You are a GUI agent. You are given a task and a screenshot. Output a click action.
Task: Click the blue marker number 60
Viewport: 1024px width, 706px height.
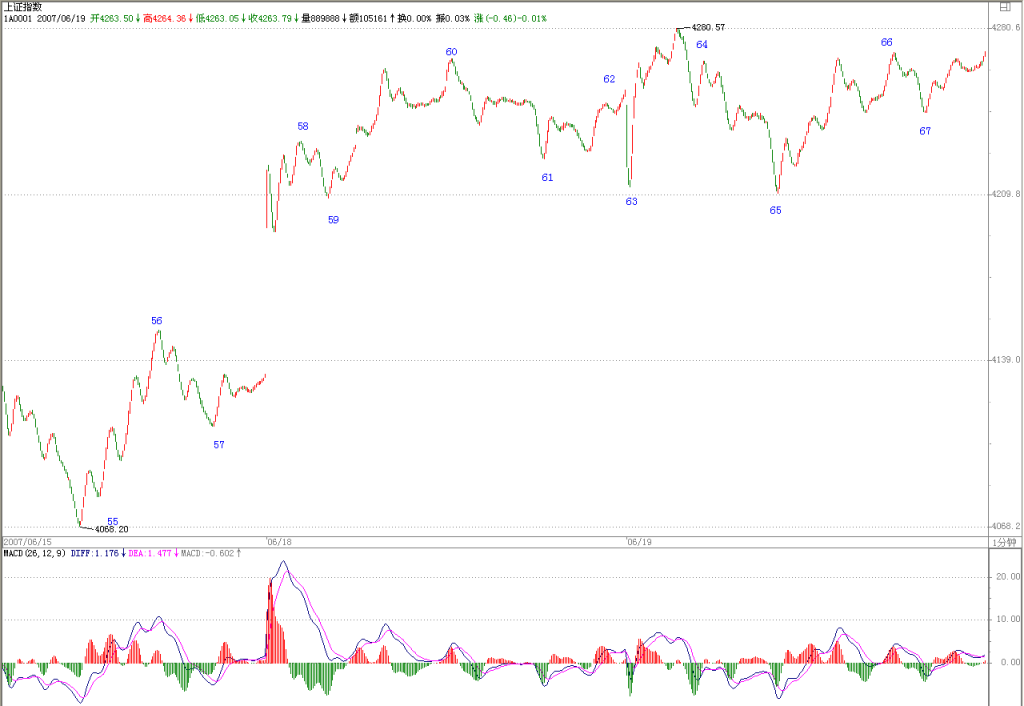(451, 52)
